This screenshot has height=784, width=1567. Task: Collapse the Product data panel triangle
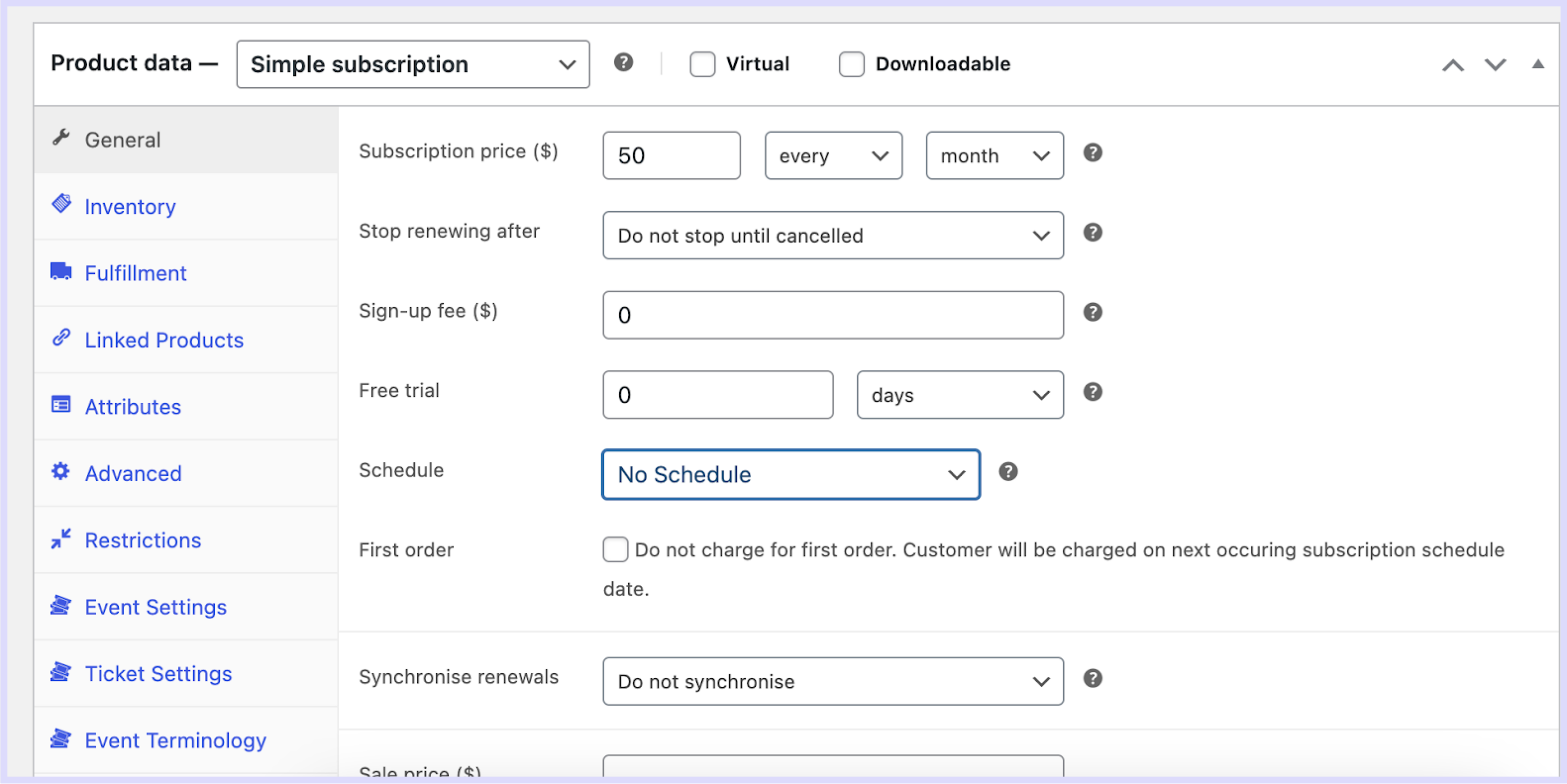click(x=1538, y=64)
